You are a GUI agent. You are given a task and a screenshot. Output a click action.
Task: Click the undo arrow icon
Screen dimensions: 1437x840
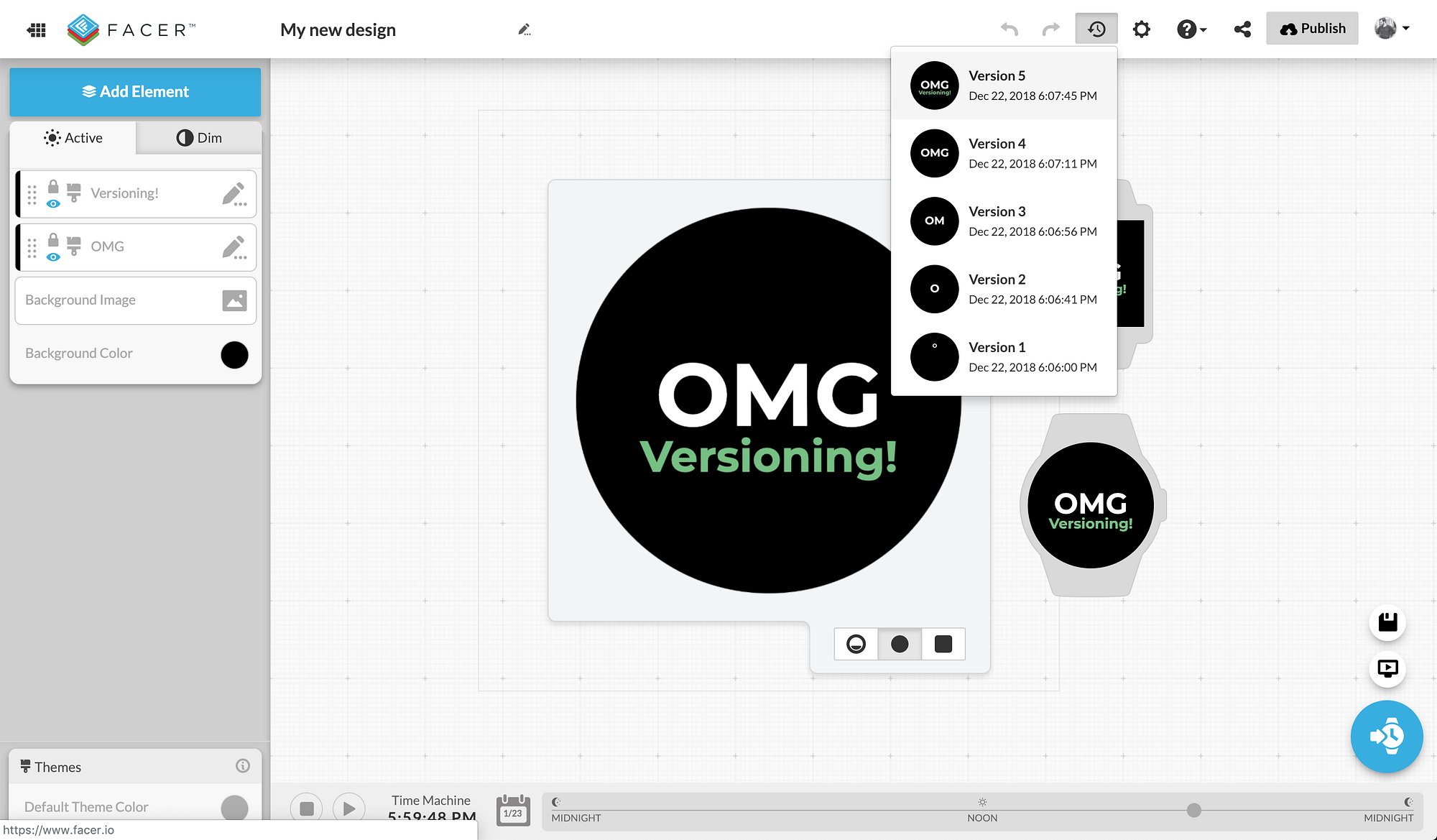click(1009, 29)
